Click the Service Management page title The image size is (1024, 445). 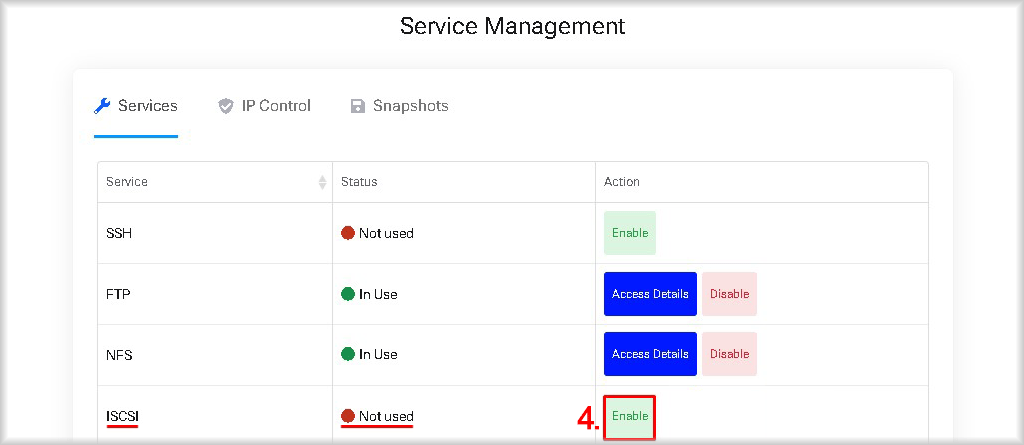(513, 26)
